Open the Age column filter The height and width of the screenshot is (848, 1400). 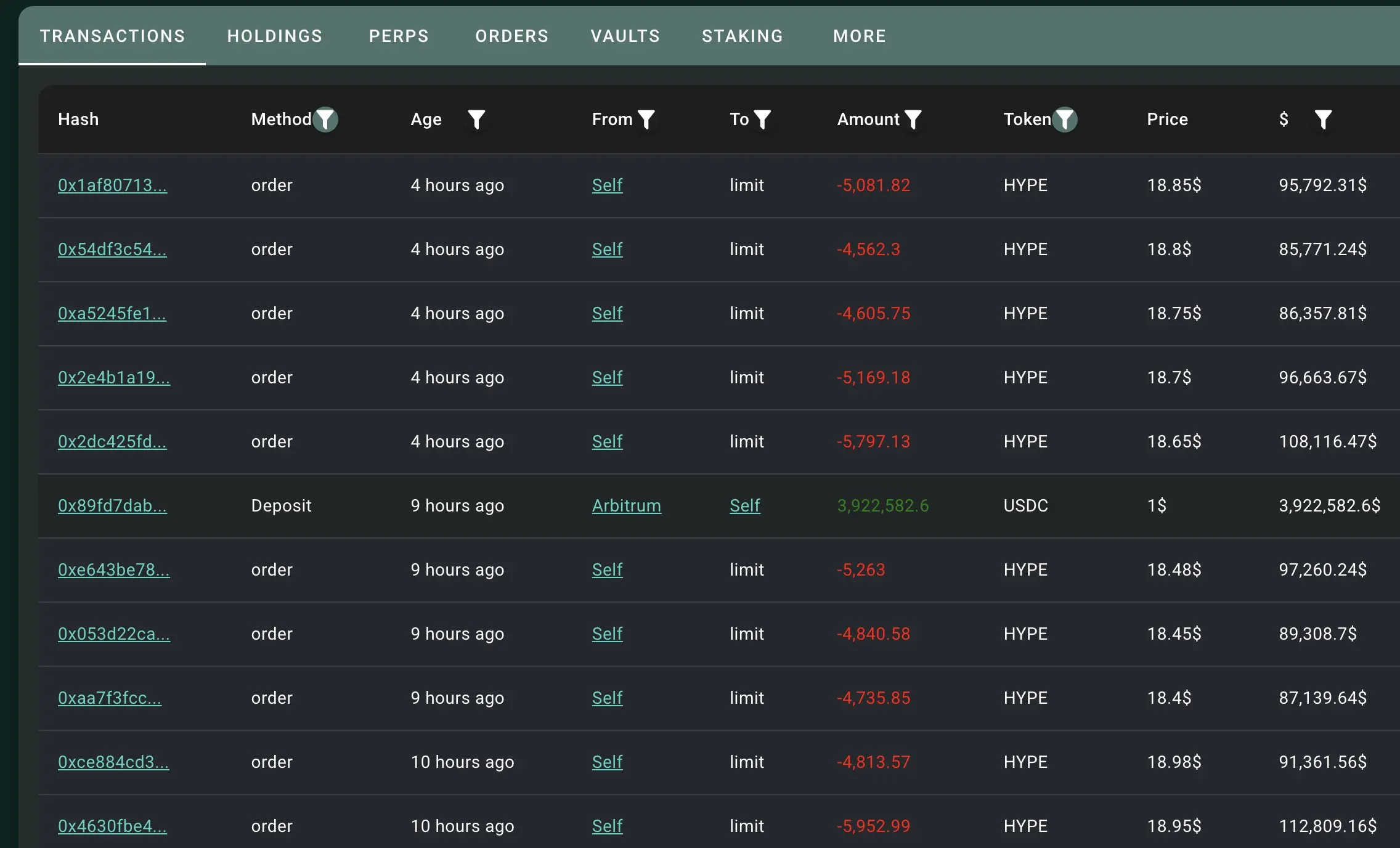point(476,120)
